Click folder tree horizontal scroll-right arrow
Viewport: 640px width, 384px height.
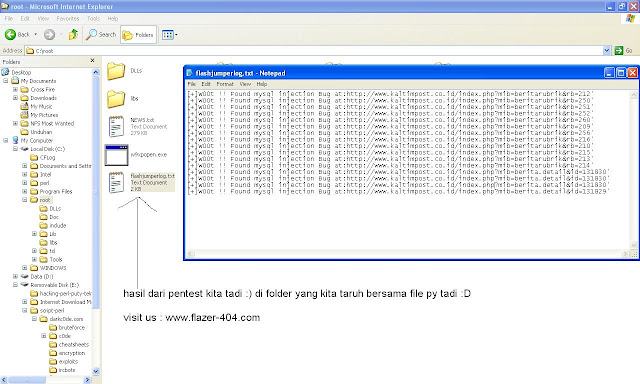[x=87, y=380]
